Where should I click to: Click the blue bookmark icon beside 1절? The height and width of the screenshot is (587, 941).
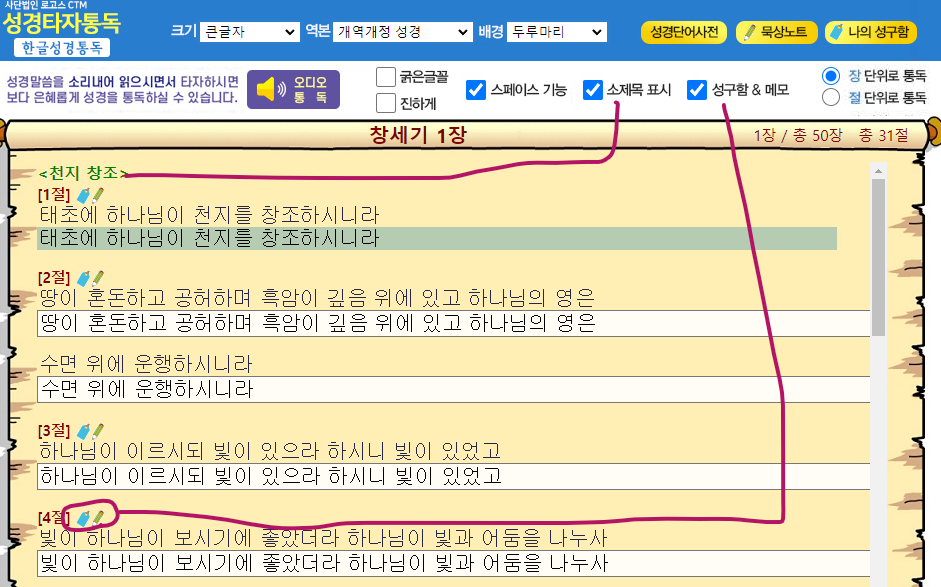[x=83, y=193]
